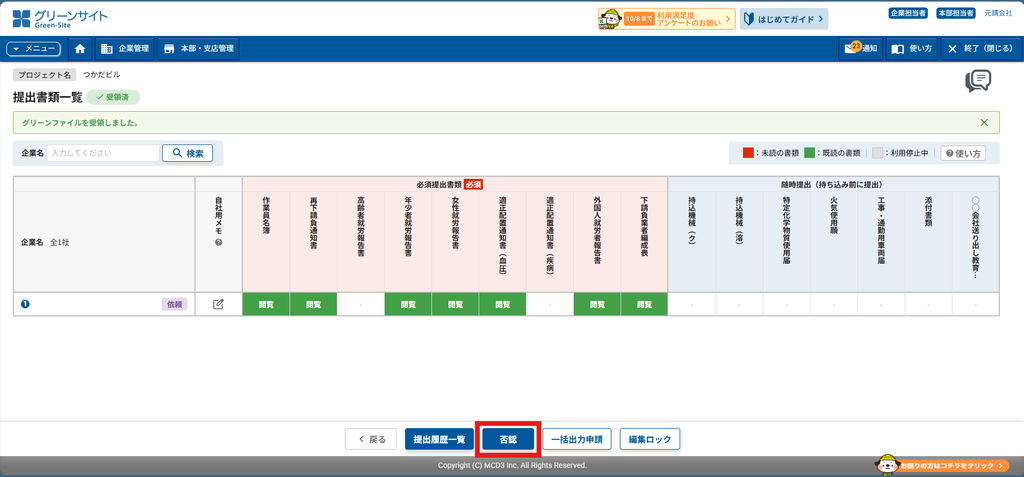Click 終了（閉じる） in navbar
This screenshot has height=477, width=1024.
tap(980, 49)
